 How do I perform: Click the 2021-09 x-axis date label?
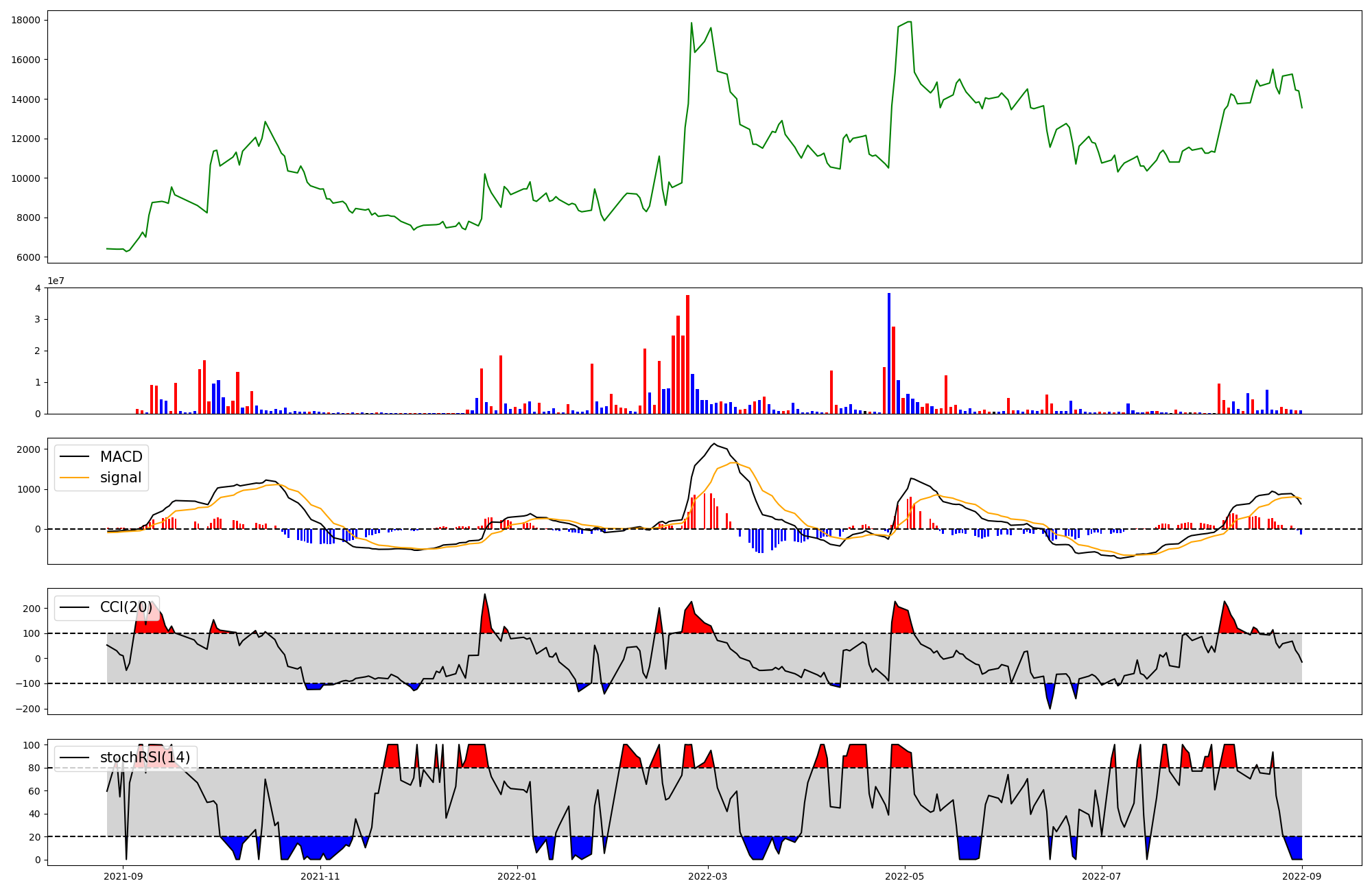tap(123, 876)
